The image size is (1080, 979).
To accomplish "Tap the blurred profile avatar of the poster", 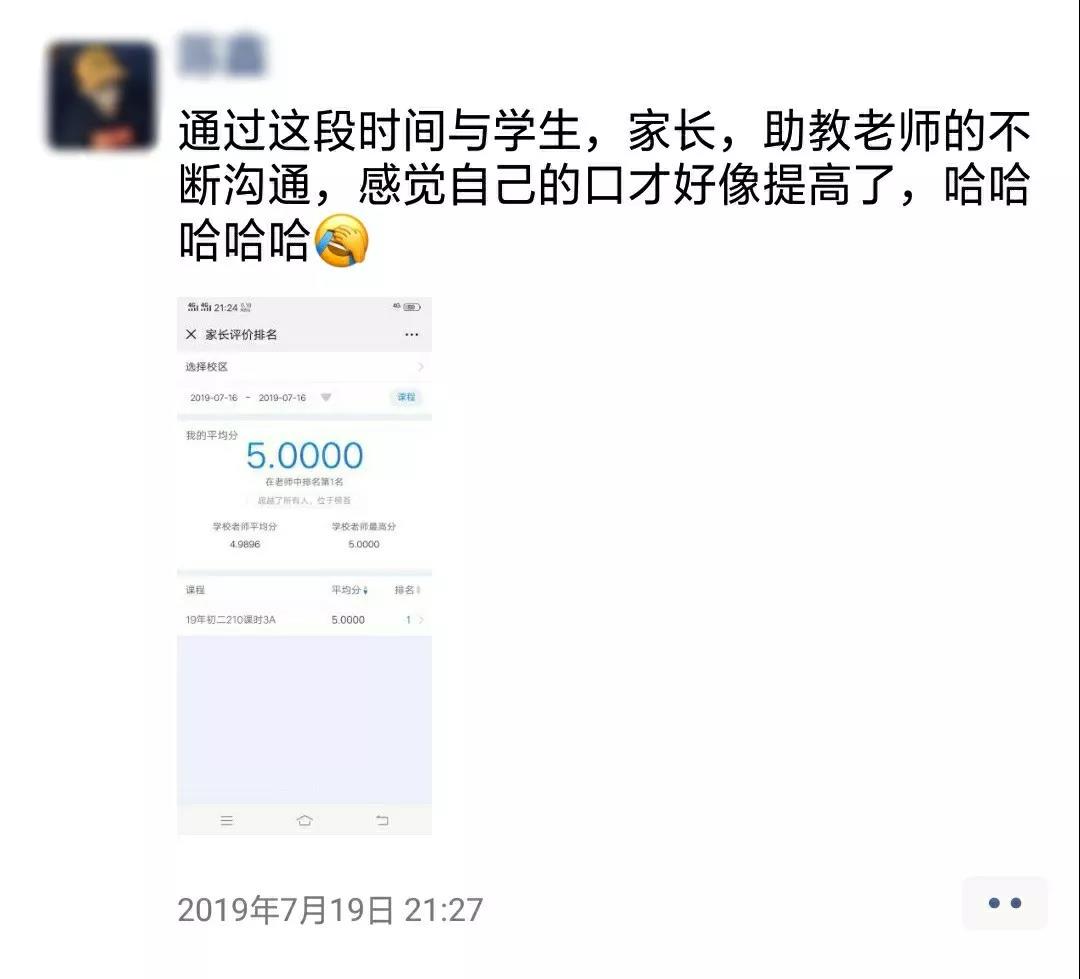I will [101, 95].
